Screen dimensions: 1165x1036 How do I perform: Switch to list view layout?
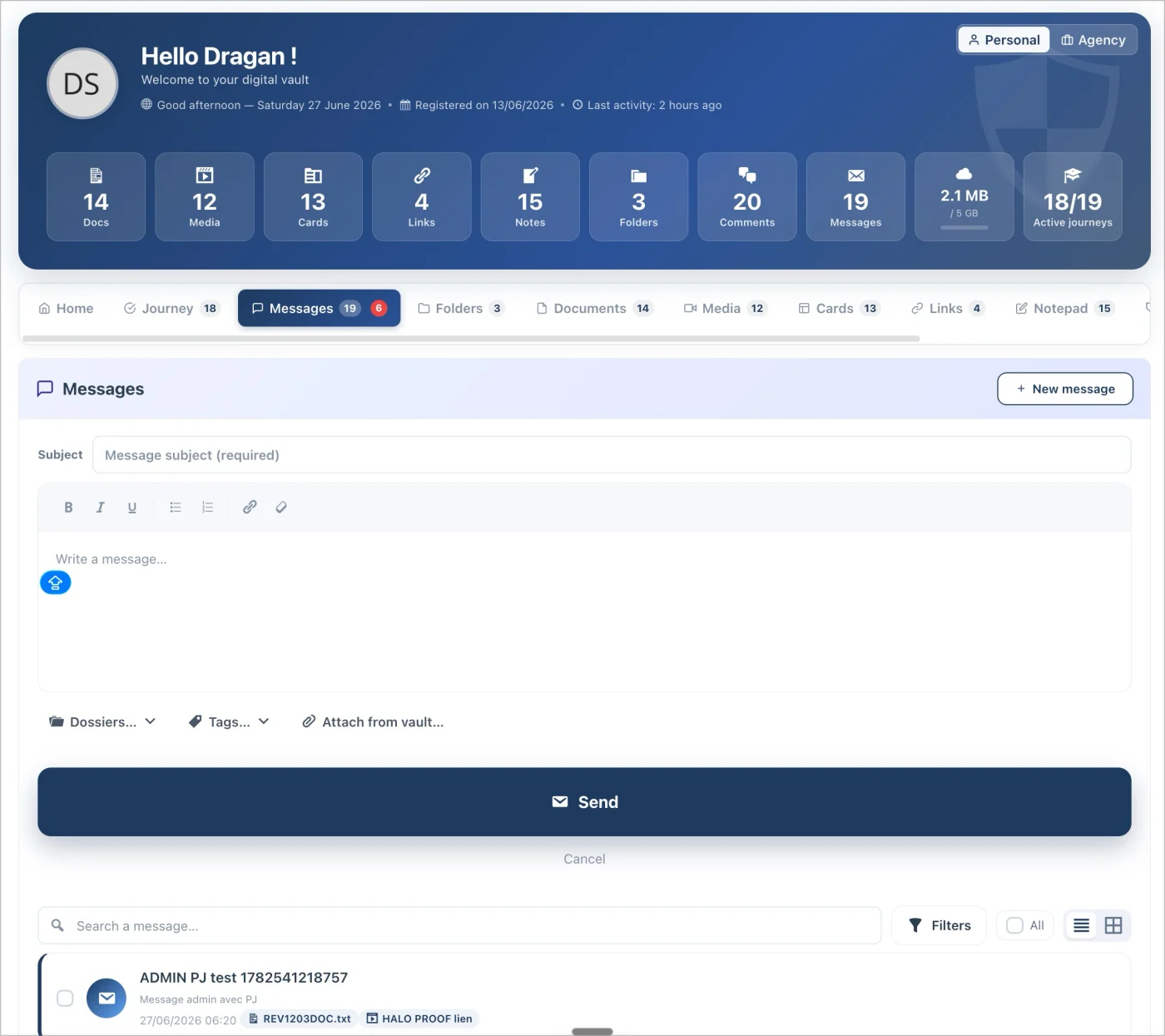pos(1082,925)
